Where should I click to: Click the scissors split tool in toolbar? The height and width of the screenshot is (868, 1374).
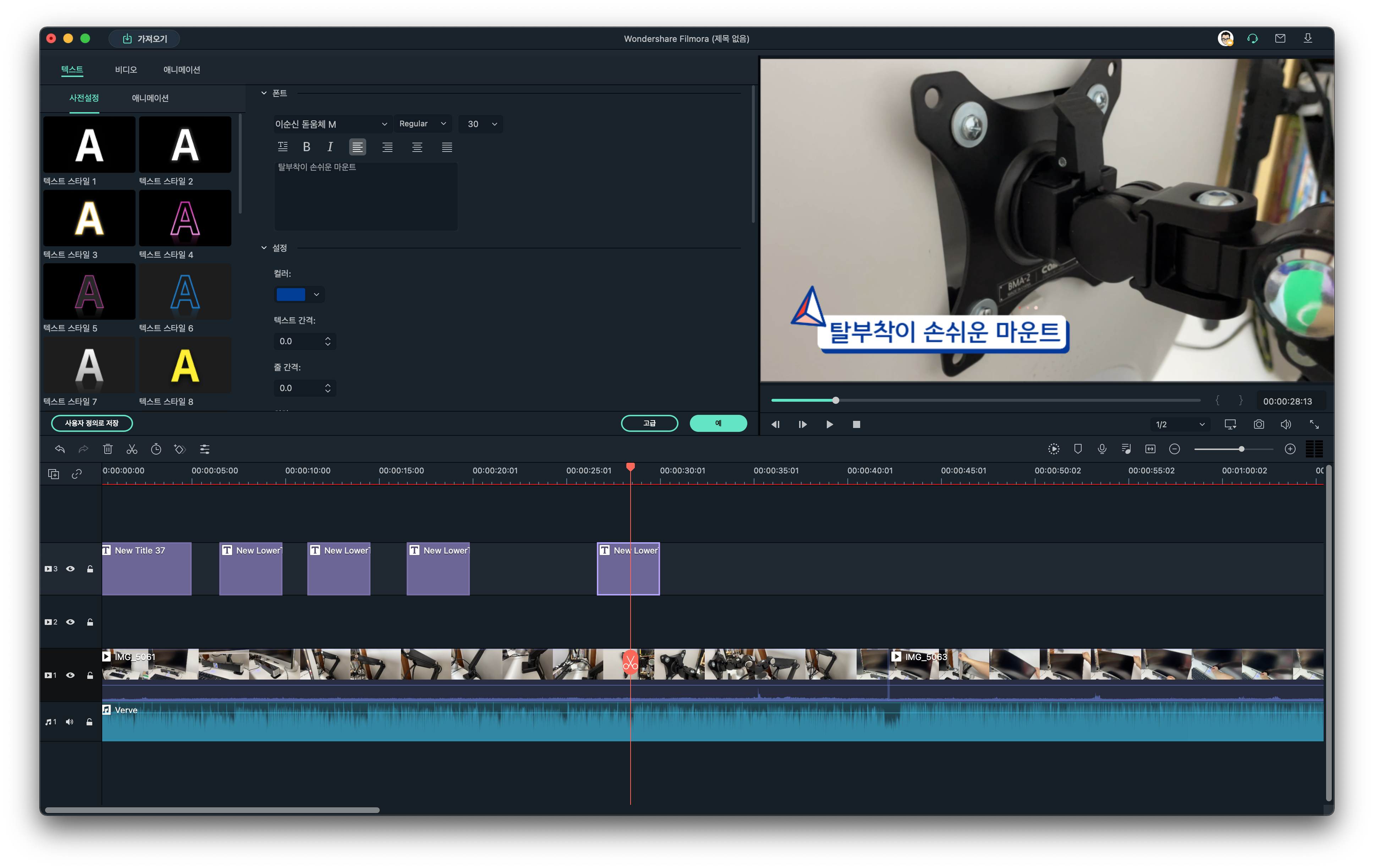[132, 449]
